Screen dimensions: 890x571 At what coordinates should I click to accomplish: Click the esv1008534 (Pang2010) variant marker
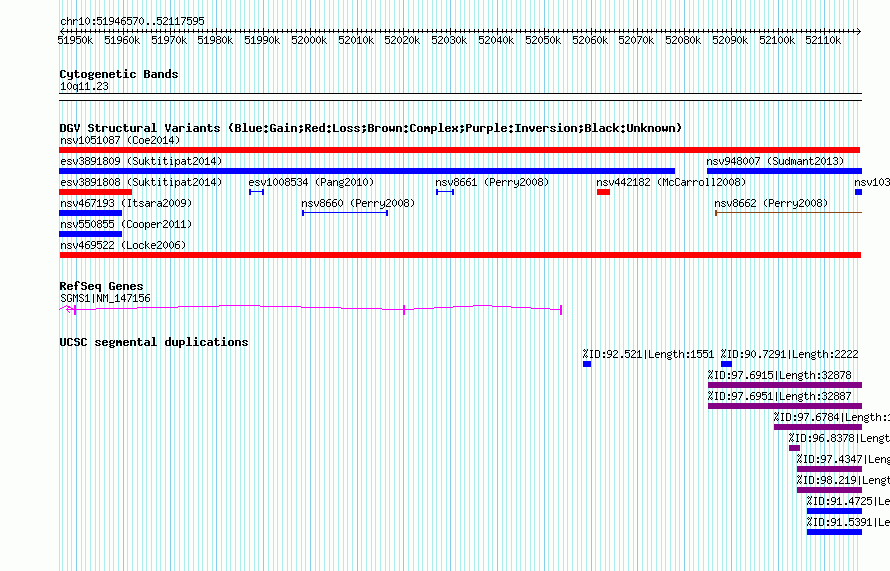tap(256, 192)
